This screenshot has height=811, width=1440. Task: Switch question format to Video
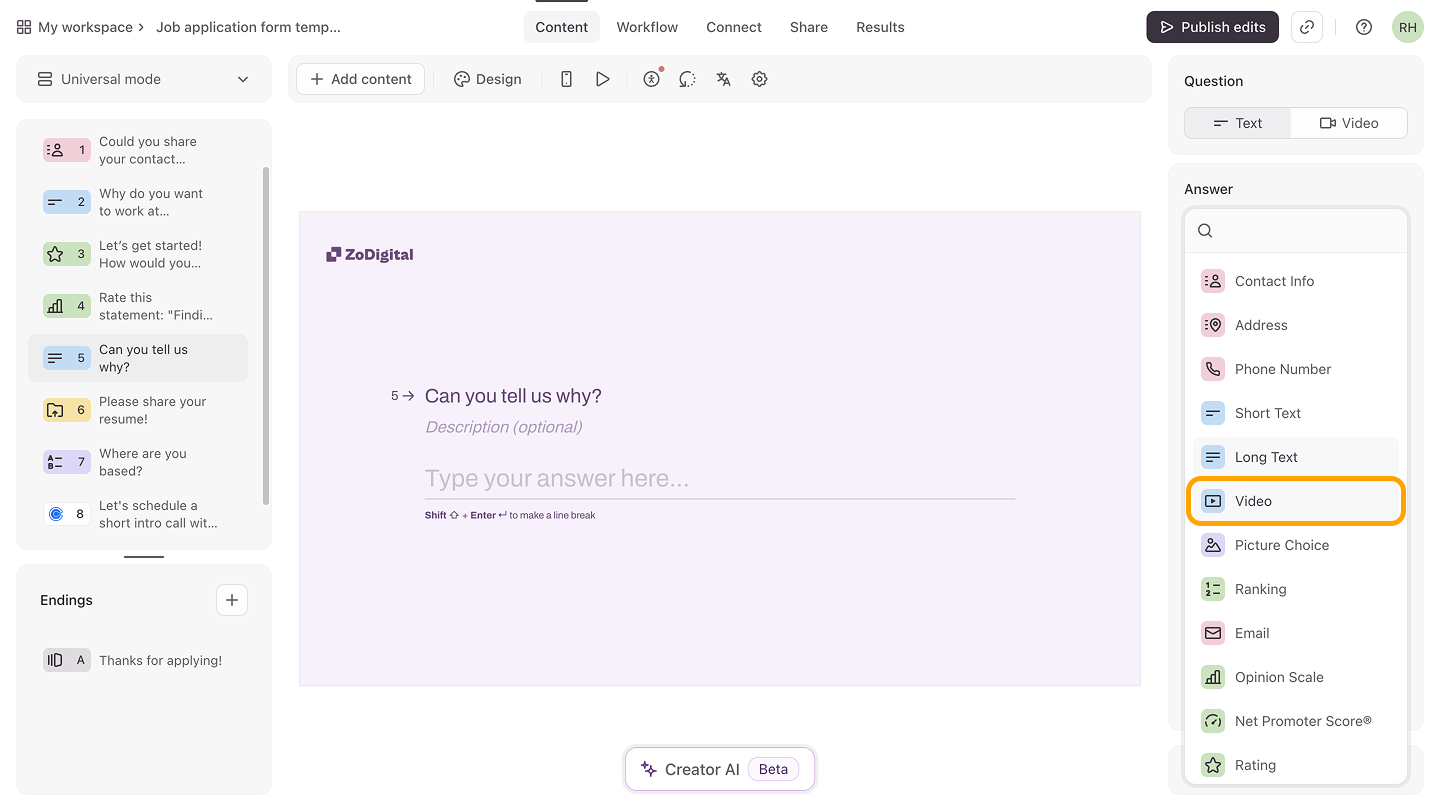click(1349, 123)
